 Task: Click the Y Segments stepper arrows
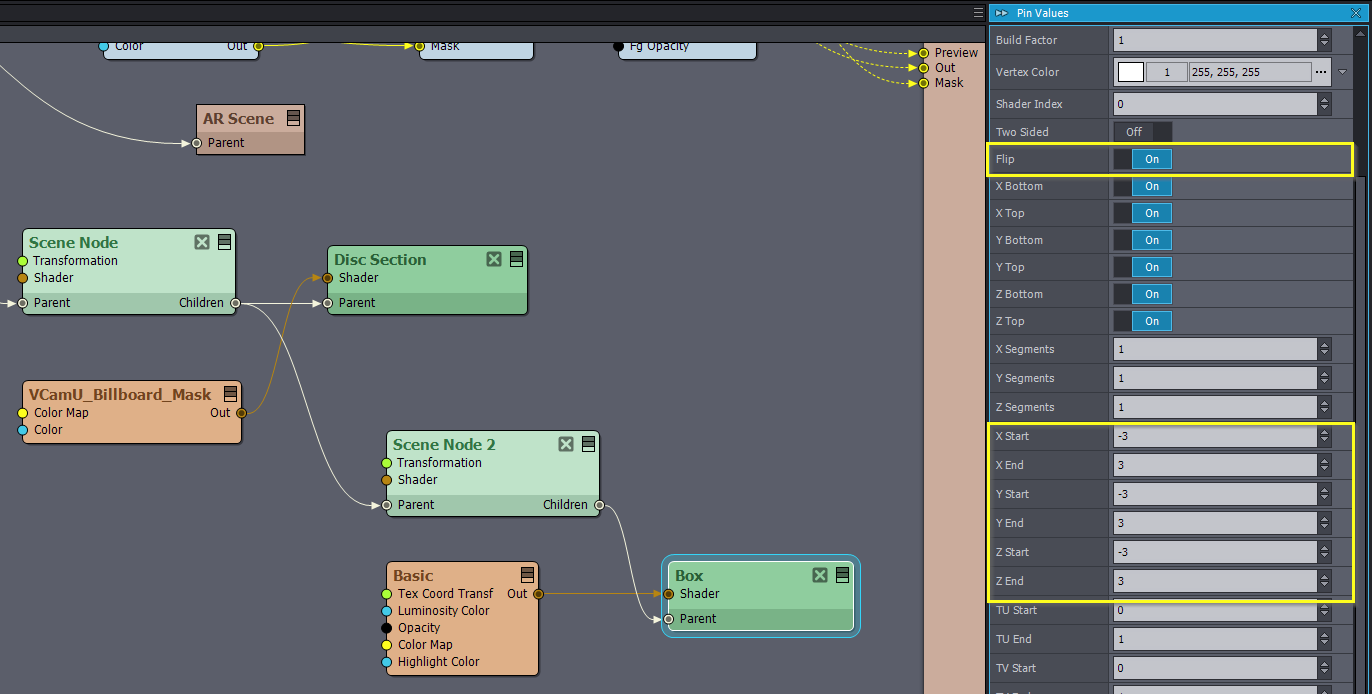pos(1325,378)
